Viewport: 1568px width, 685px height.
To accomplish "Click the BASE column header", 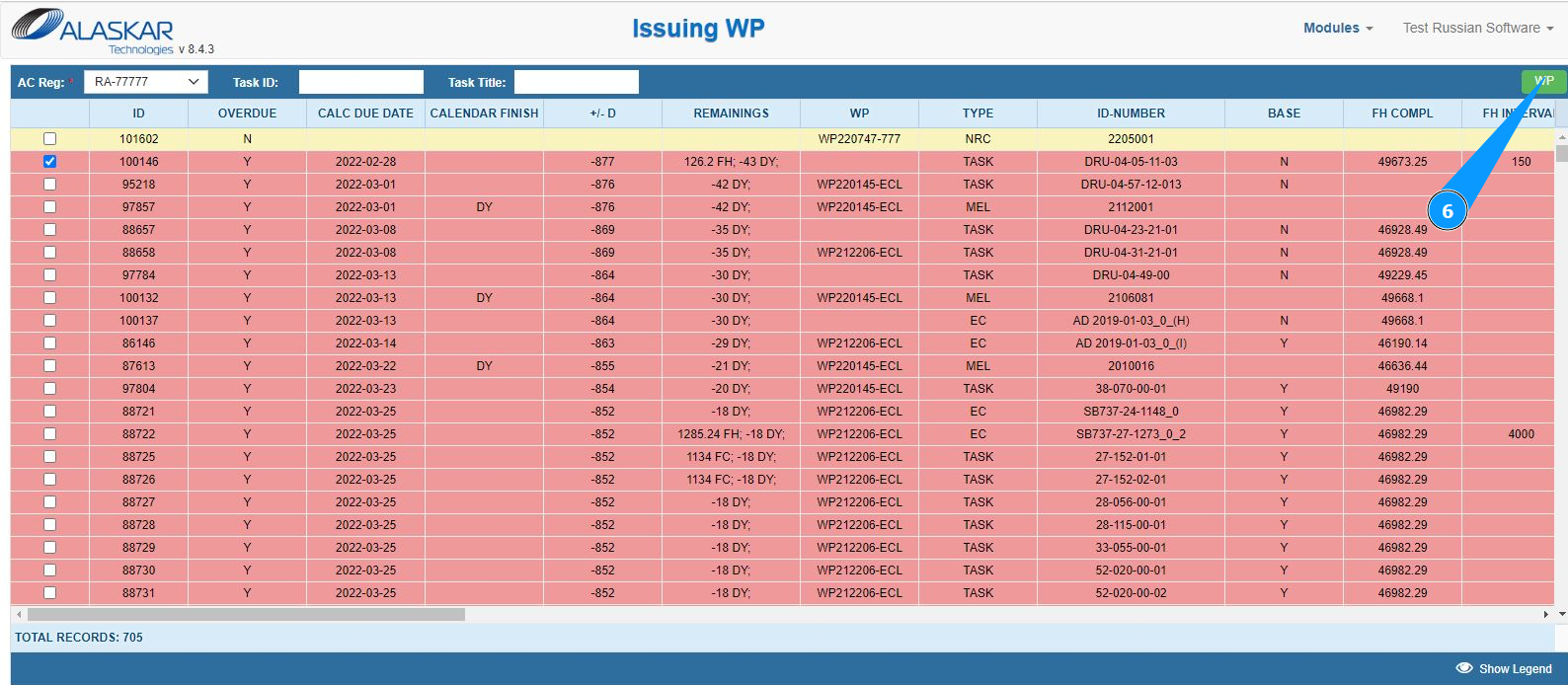I will 1285,114.
